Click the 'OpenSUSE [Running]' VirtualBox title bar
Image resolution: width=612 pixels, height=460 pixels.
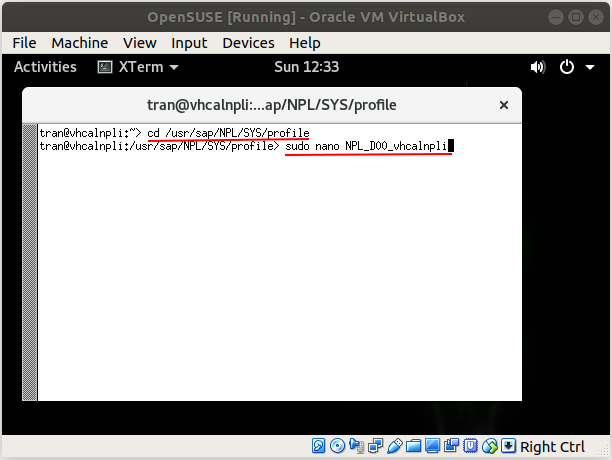tap(306, 17)
